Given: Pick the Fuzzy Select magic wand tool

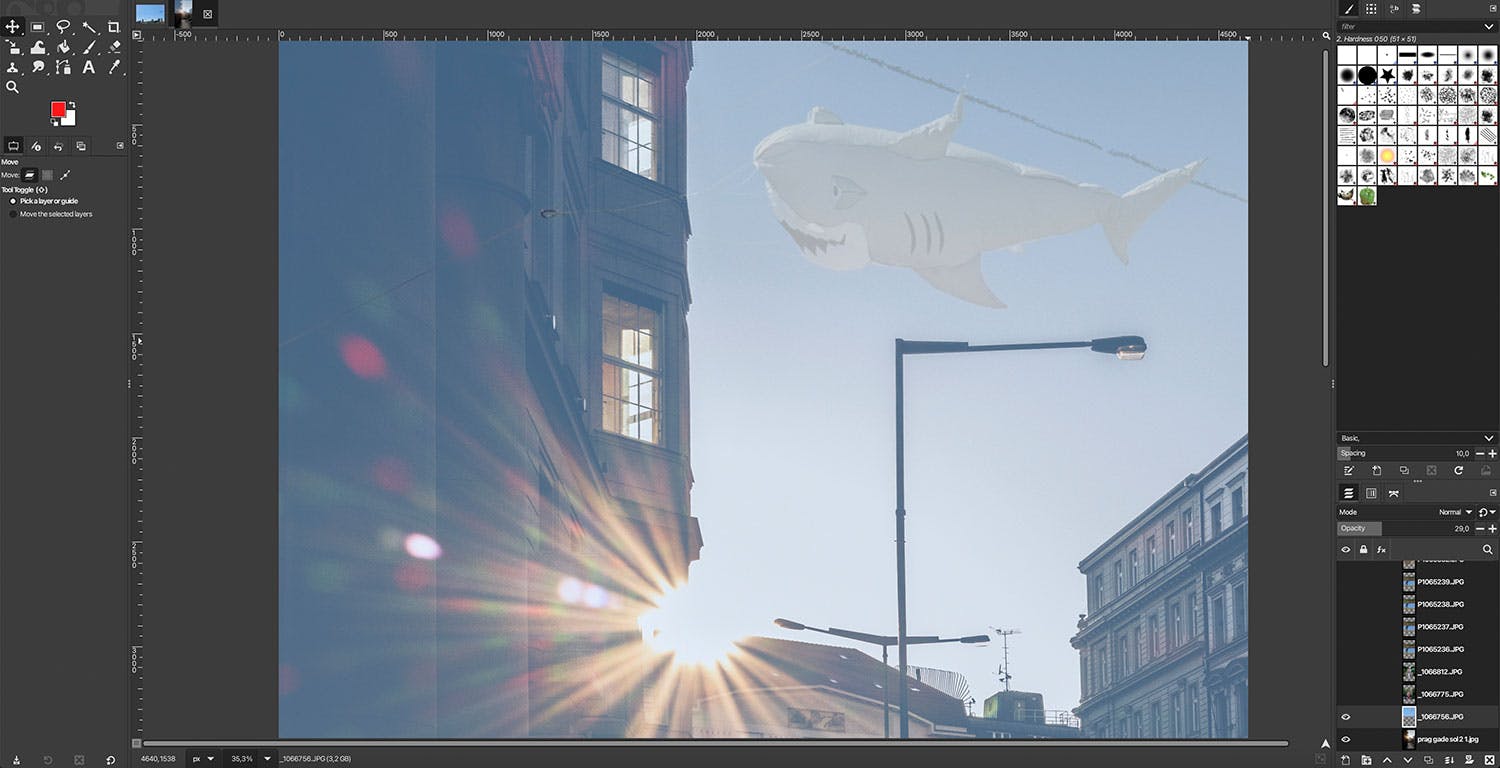Looking at the screenshot, I should point(89,27).
